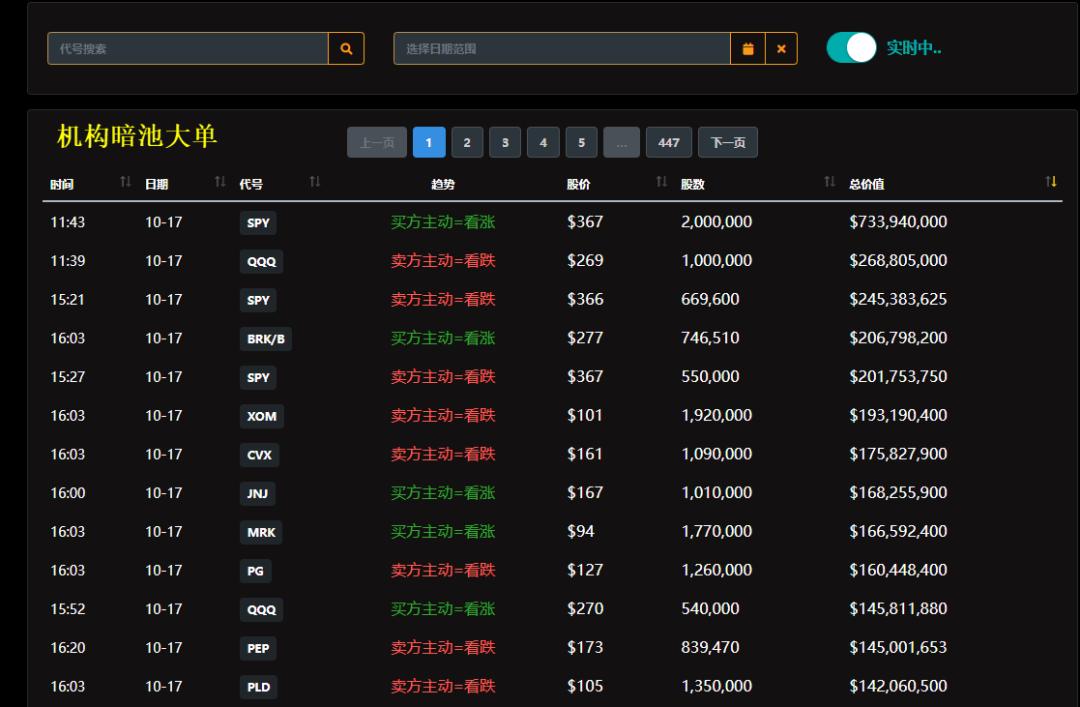Image resolution: width=1080 pixels, height=707 pixels.
Task: Go to page 3
Action: [505, 142]
